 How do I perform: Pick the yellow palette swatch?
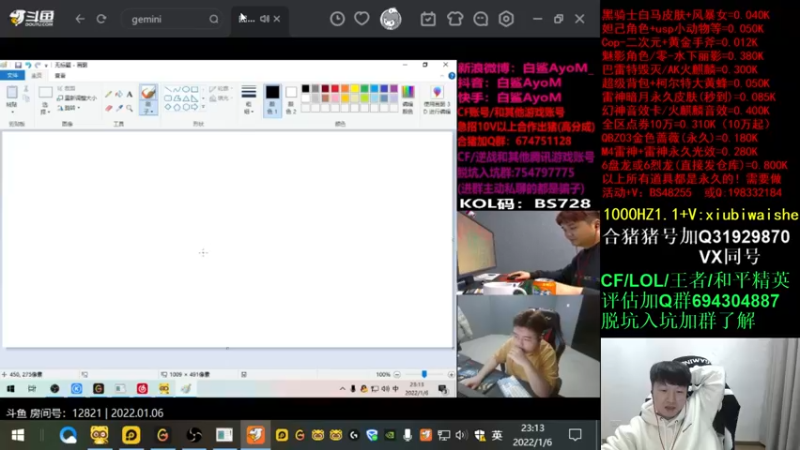pos(355,89)
